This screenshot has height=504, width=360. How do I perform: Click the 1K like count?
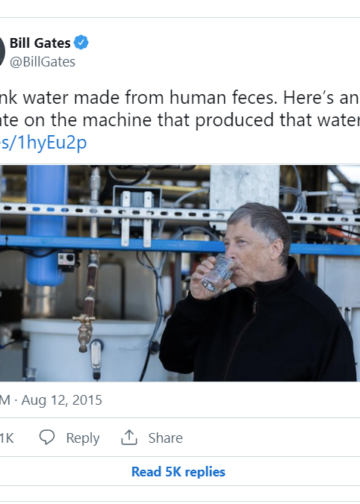7,438
